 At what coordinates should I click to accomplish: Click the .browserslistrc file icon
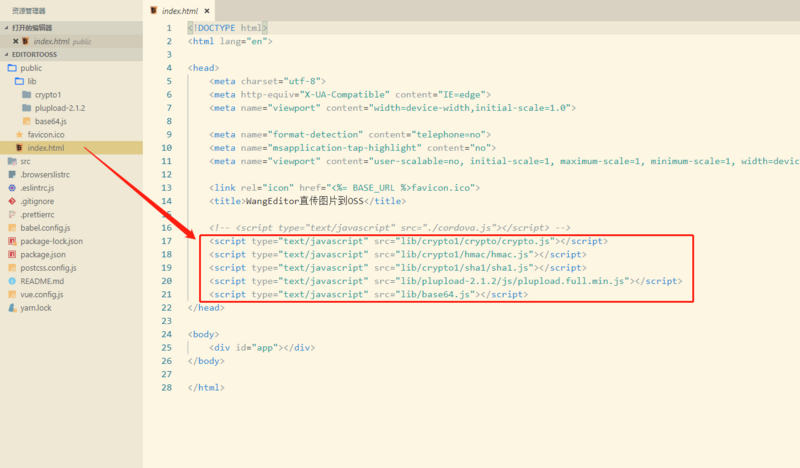pos(12,175)
